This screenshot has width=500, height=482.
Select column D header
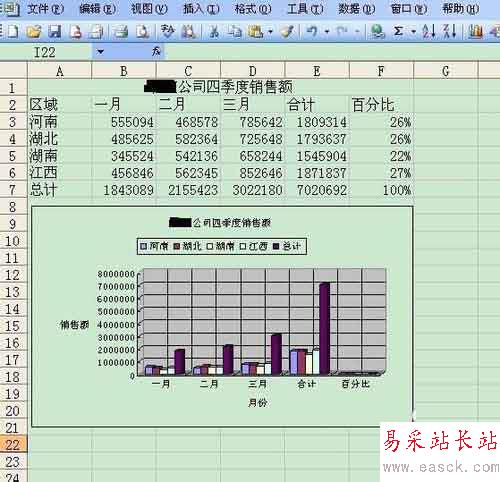tap(253, 71)
